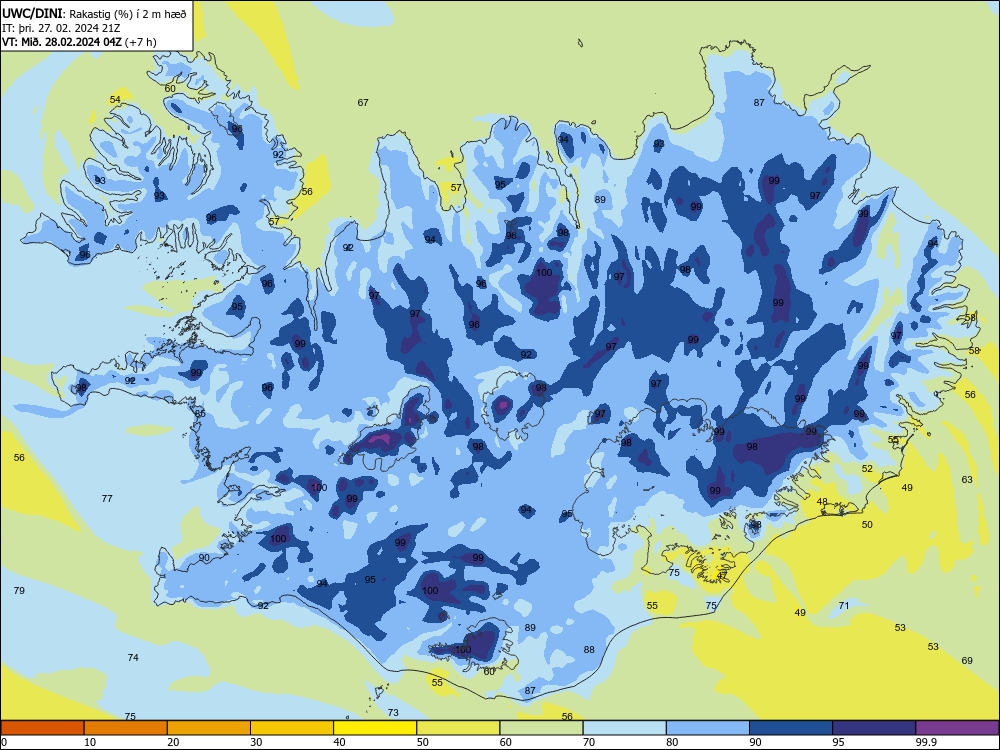Click the humidity value 77 over Faxaflói bay
This screenshot has width=1000, height=750.
(107, 498)
